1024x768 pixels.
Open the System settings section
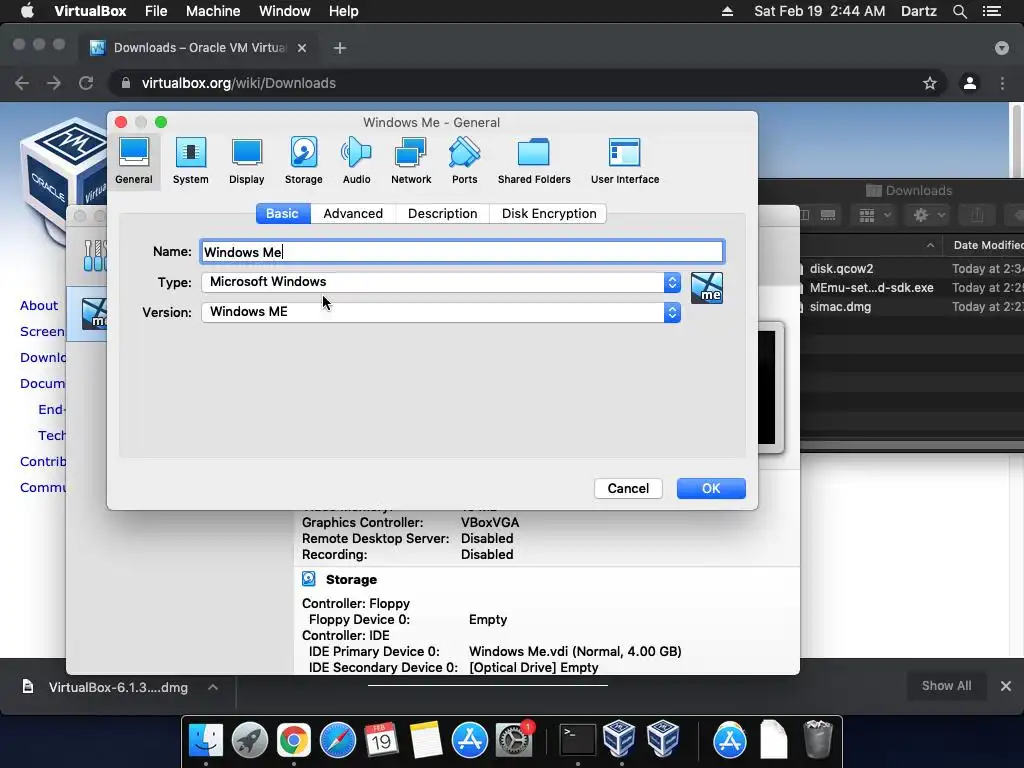pyautogui.click(x=191, y=161)
